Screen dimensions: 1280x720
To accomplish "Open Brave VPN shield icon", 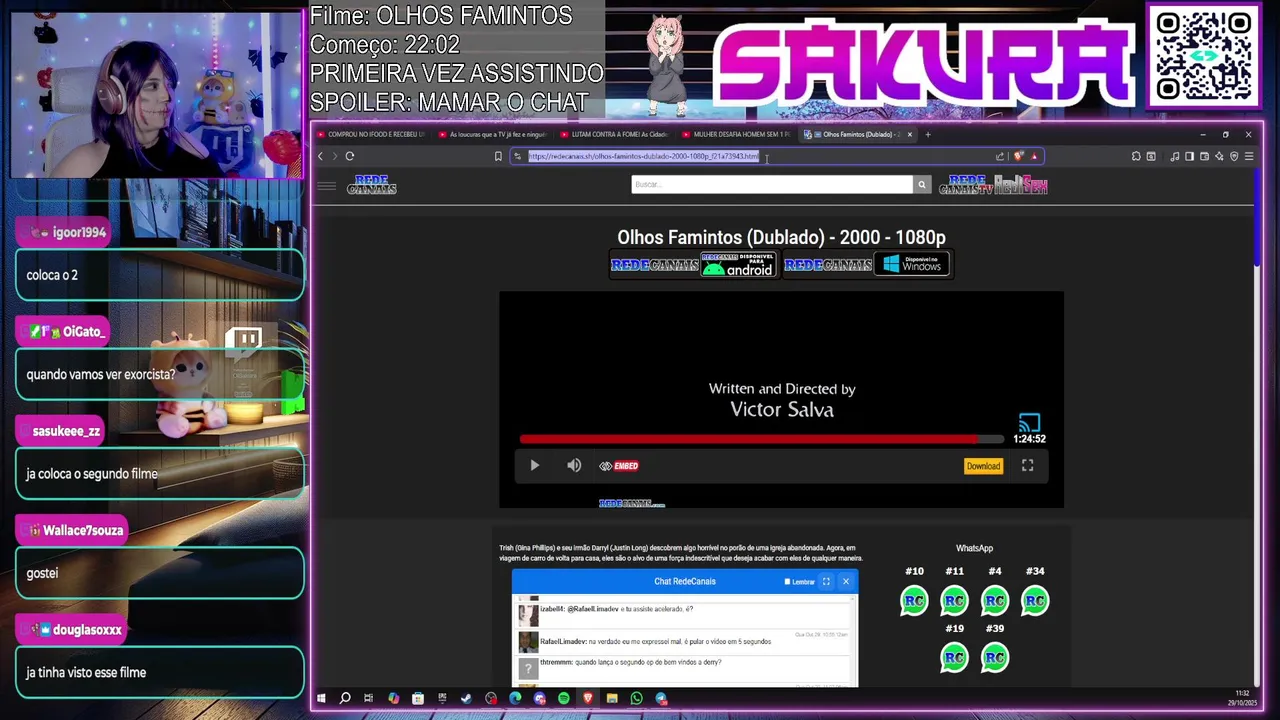I will tap(1234, 156).
